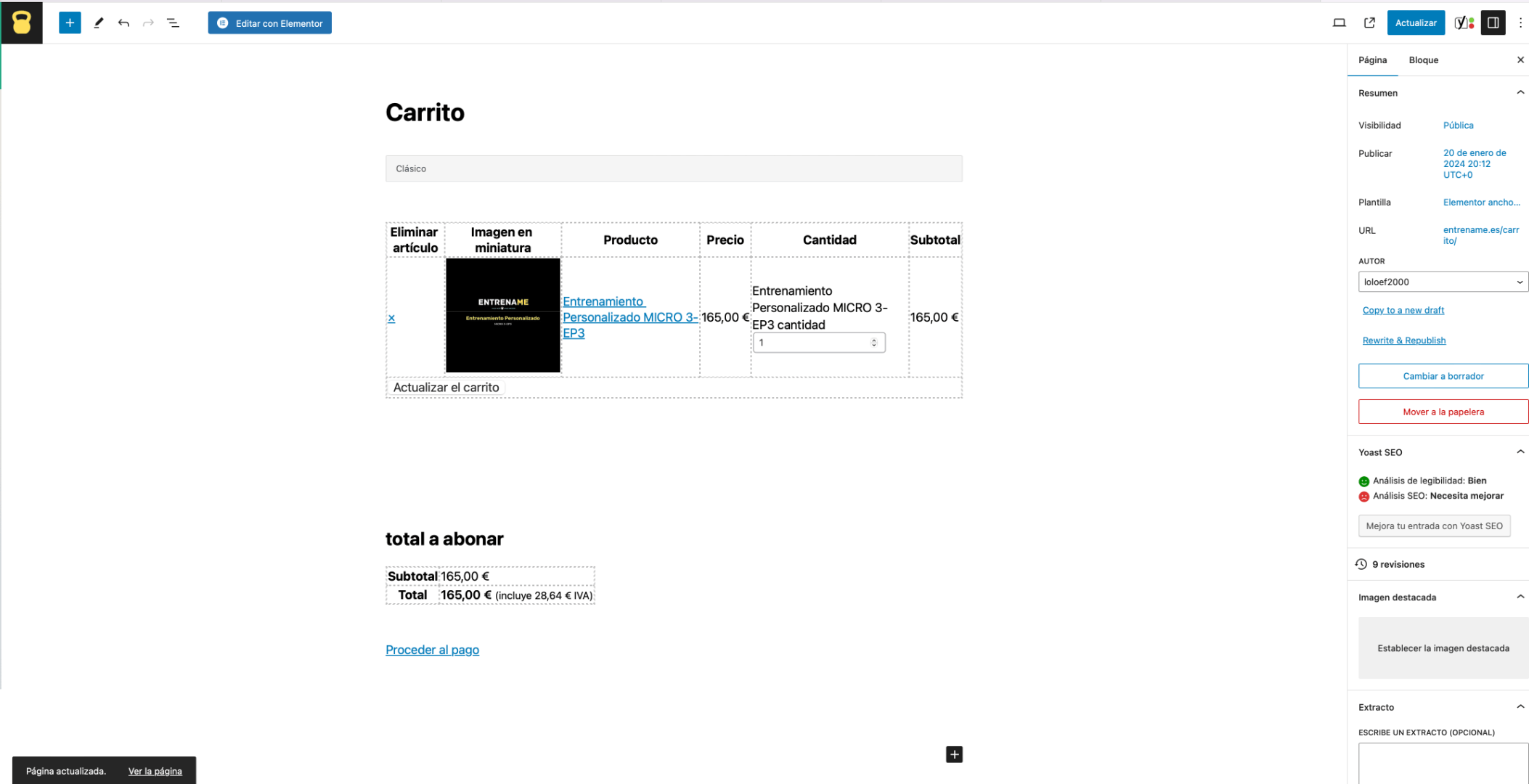Viewport: 1529px width, 784px height.
Task: Undo the last change
Action: coord(123,23)
